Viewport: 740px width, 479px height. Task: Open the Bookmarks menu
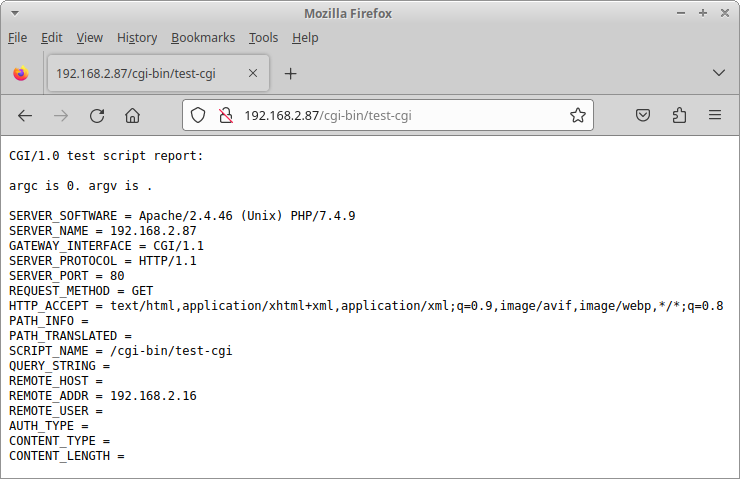(x=203, y=37)
